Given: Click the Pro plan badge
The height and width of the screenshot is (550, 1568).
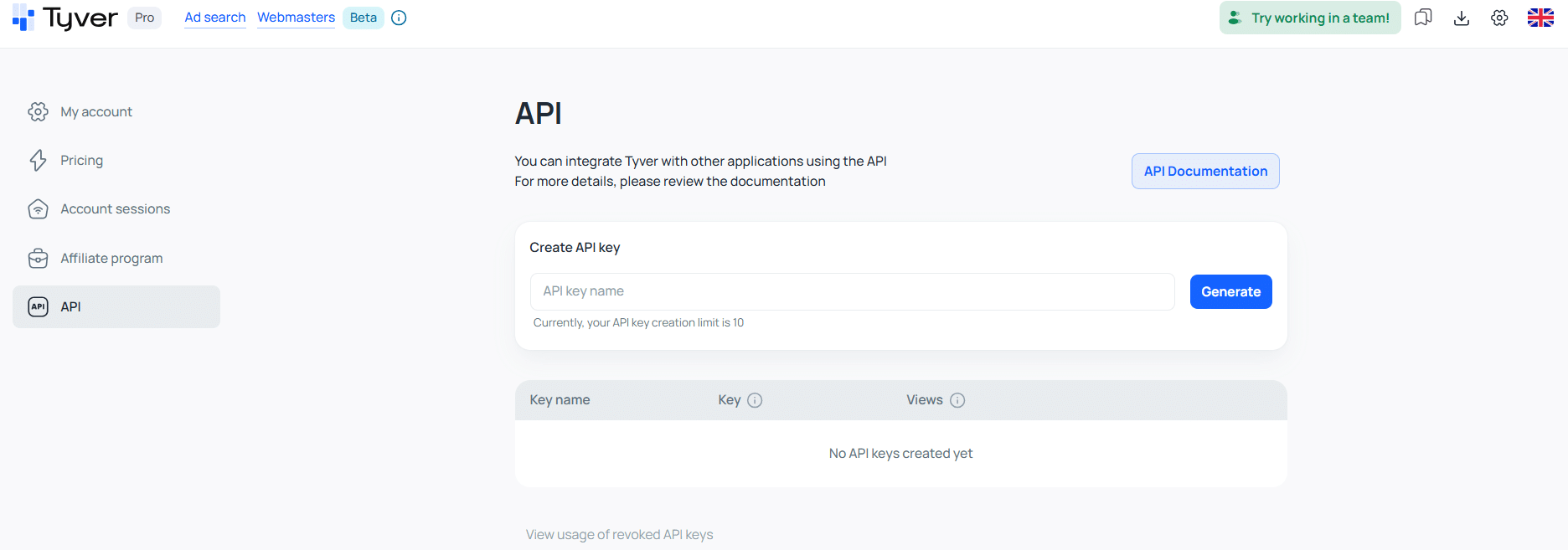Looking at the screenshot, I should [145, 18].
